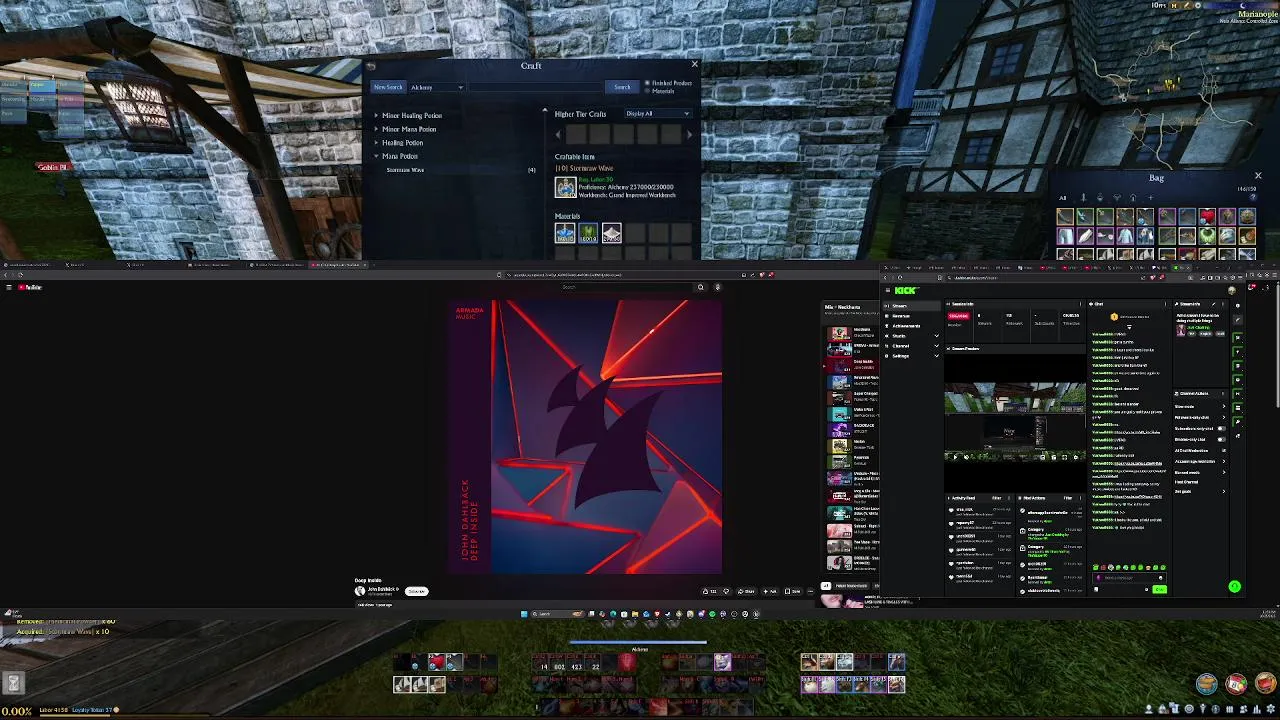Like the Deep Inside video
Viewport: 1280px width, 720px height.
click(708, 591)
